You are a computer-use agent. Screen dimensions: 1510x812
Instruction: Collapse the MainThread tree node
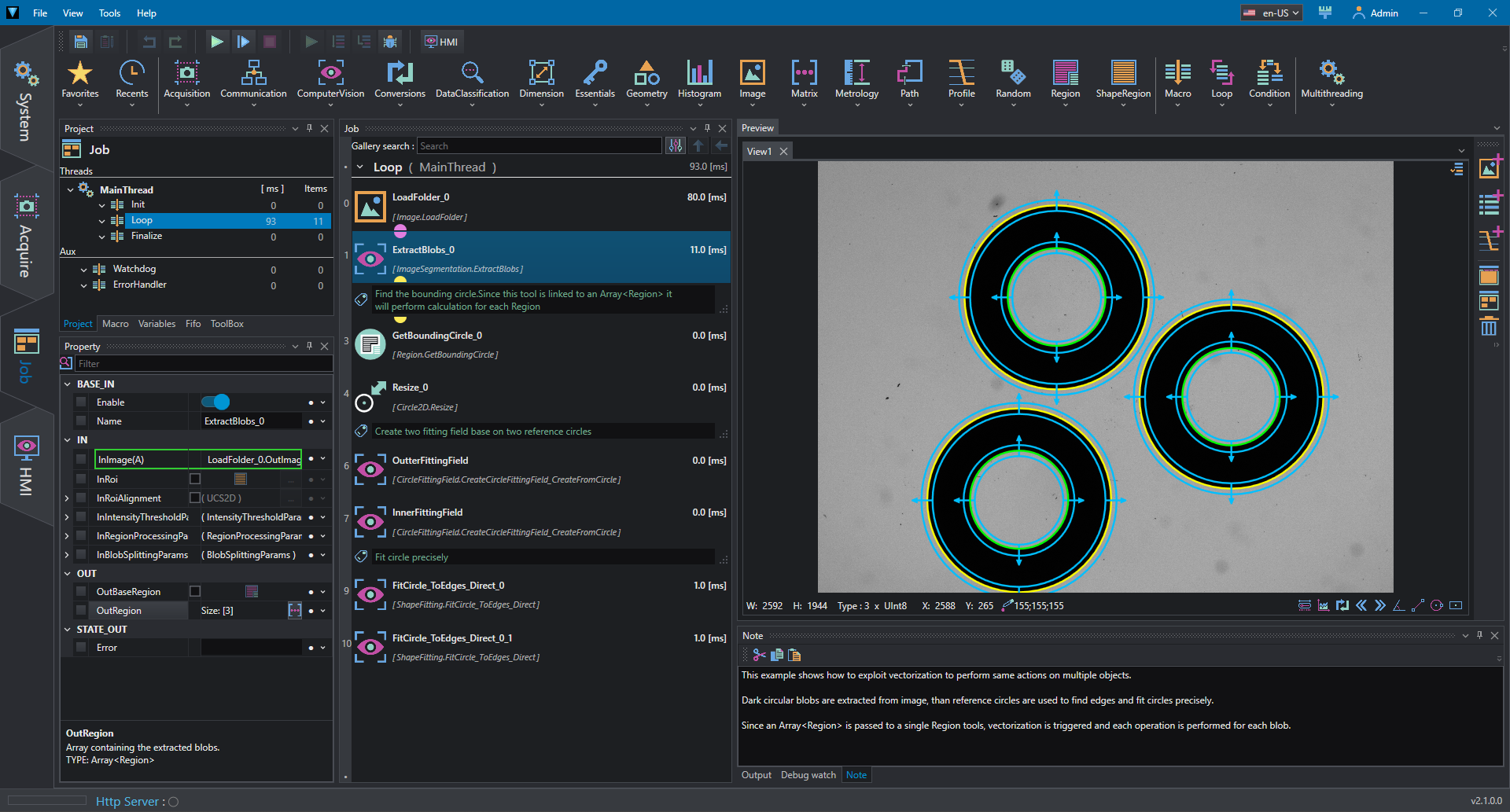tap(70, 189)
